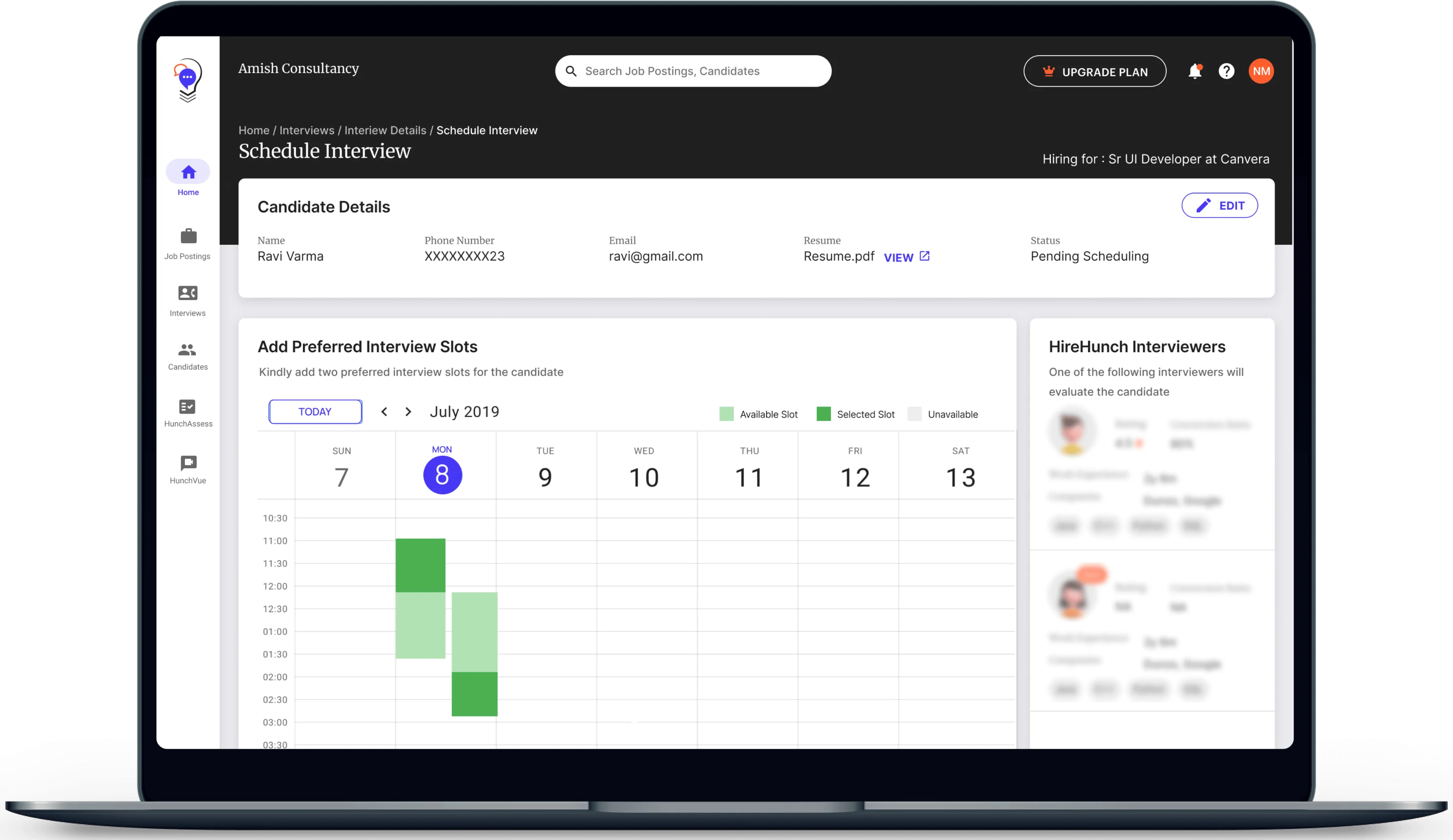The height and width of the screenshot is (840, 1453).
Task: Open Resume.pdf via the external link icon
Action: click(925, 256)
